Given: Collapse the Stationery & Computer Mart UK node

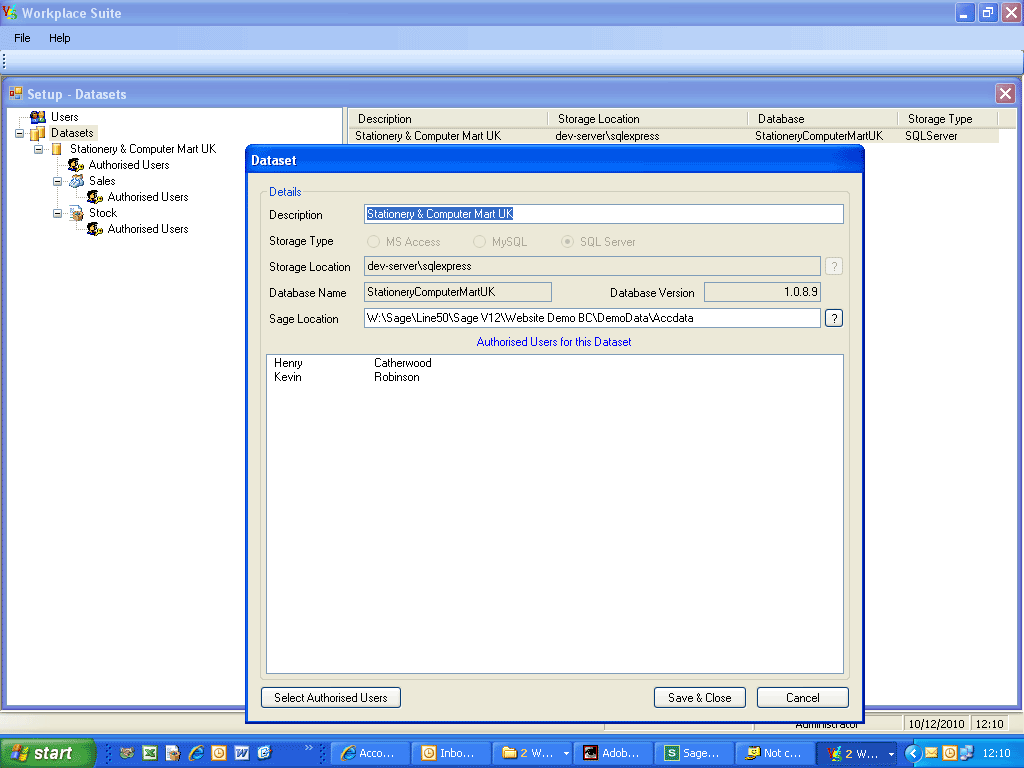Looking at the screenshot, I should point(39,150).
